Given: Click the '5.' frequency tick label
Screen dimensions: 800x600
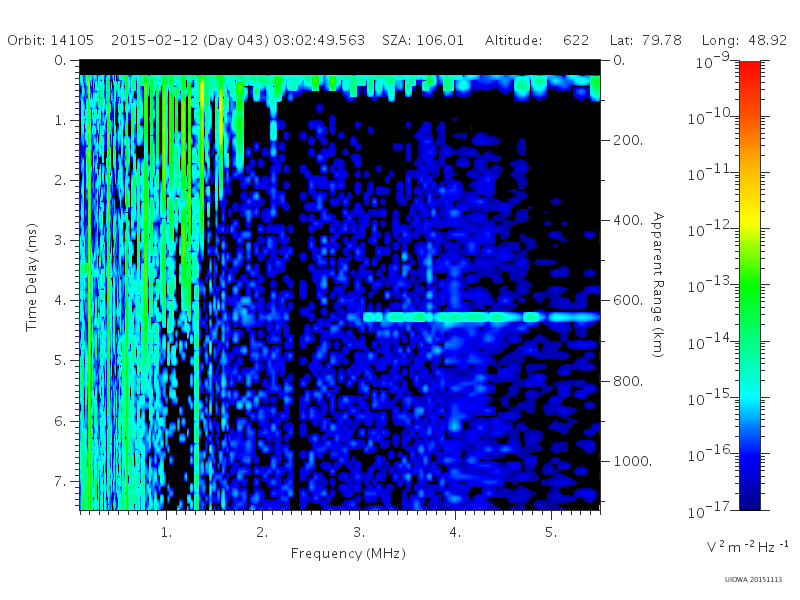Looking at the screenshot, I should (551, 533).
